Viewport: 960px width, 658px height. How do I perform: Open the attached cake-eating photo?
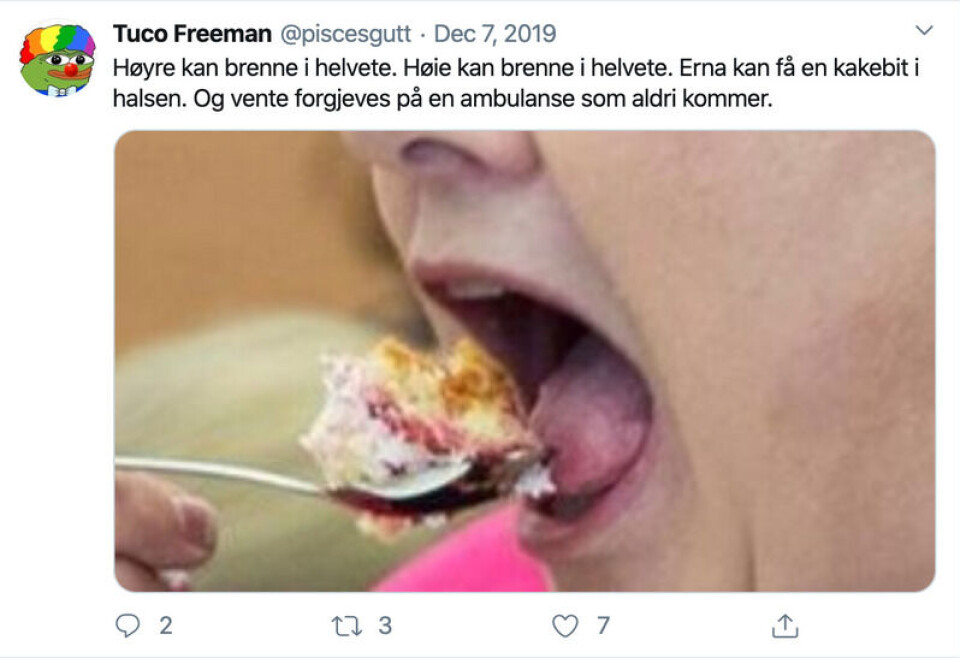[525, 361]
